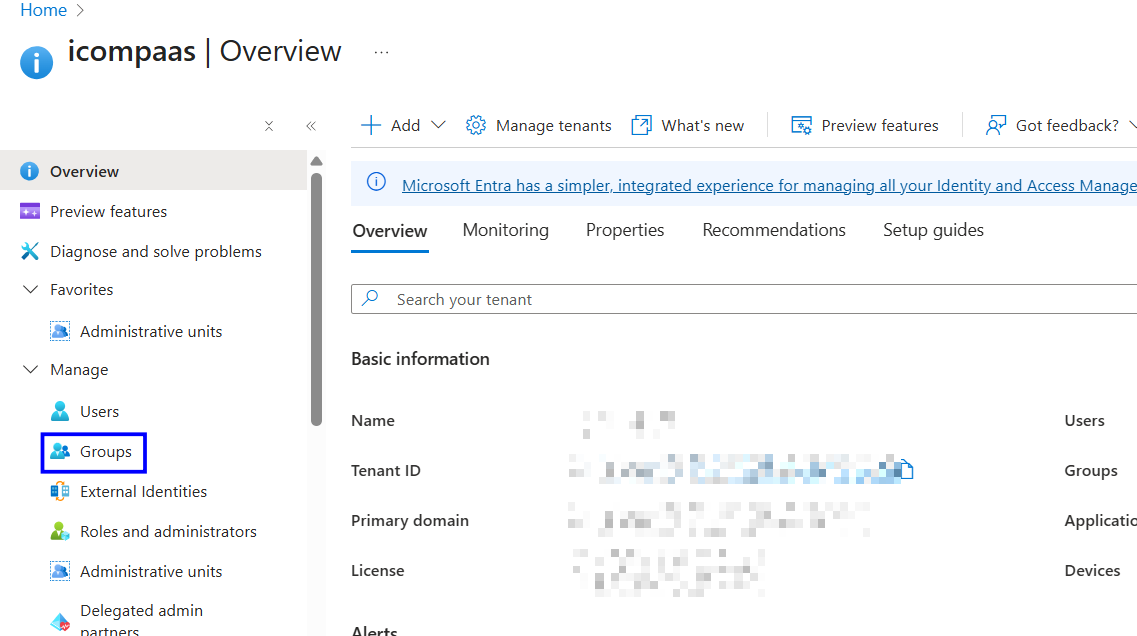Open the Add dropdown chevron
Viewport: 1137px width, 636px height.
click(x=438, y=125)
